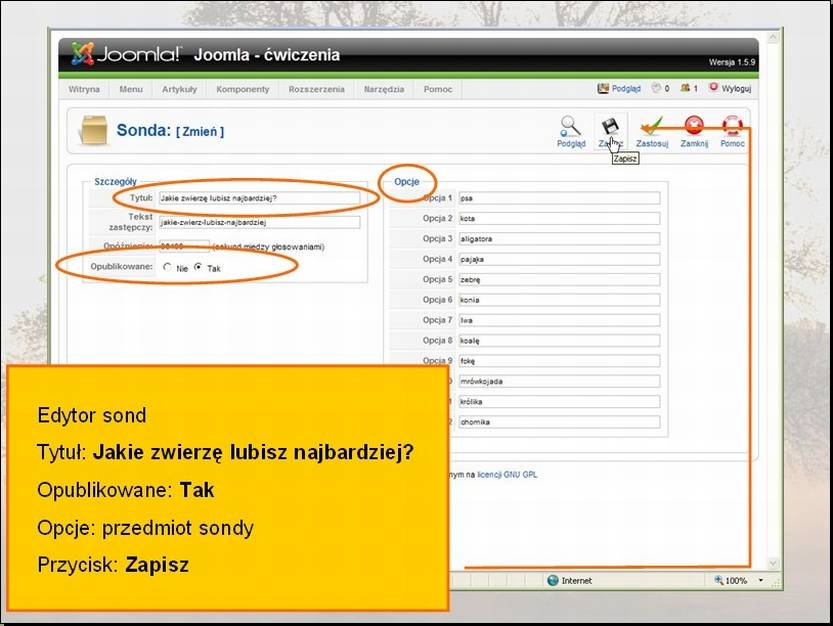
Task: Follow the licencji GNU GPL link
Action: (507, 475)
